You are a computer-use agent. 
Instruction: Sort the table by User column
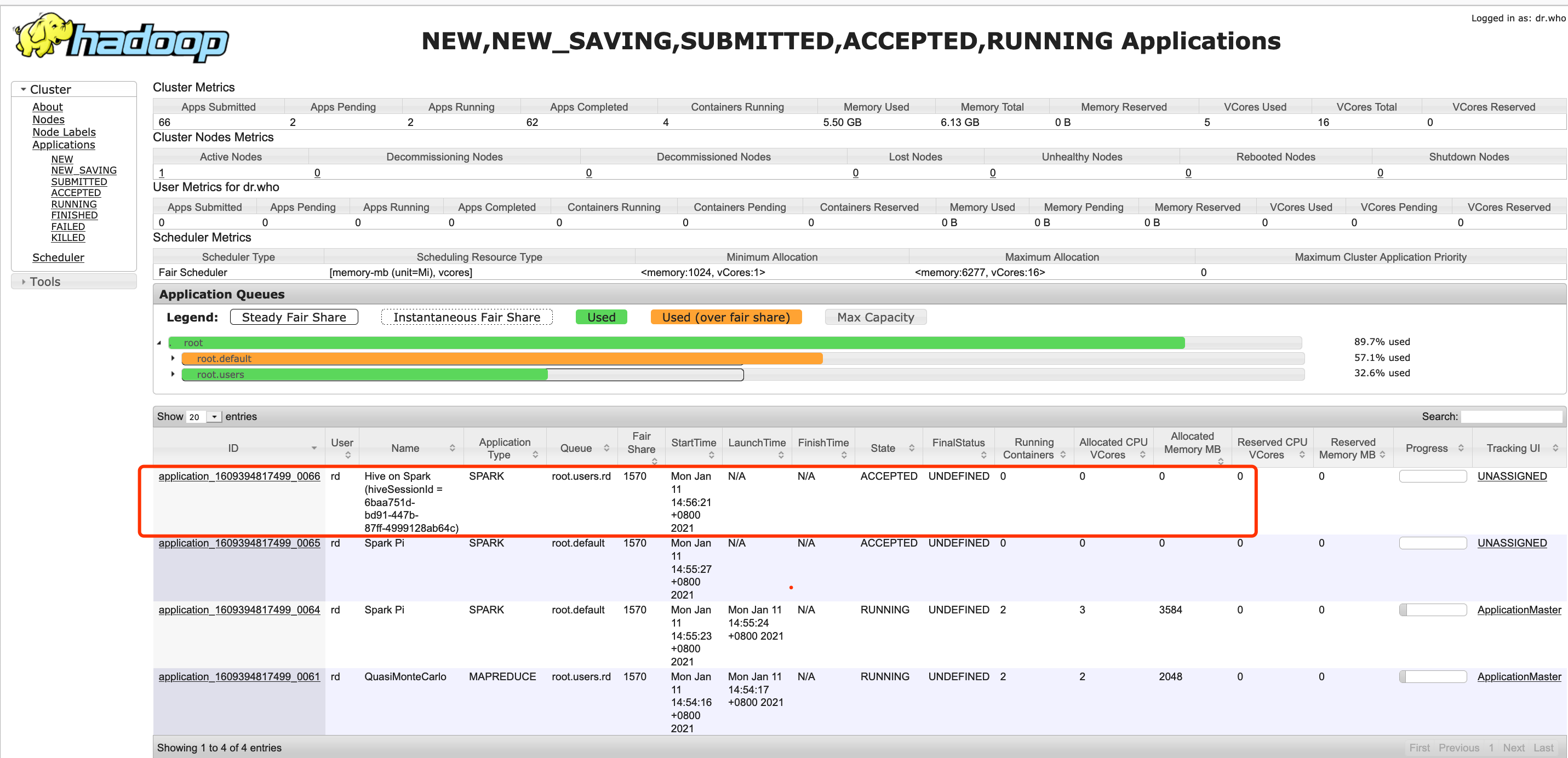click(342, 448)
